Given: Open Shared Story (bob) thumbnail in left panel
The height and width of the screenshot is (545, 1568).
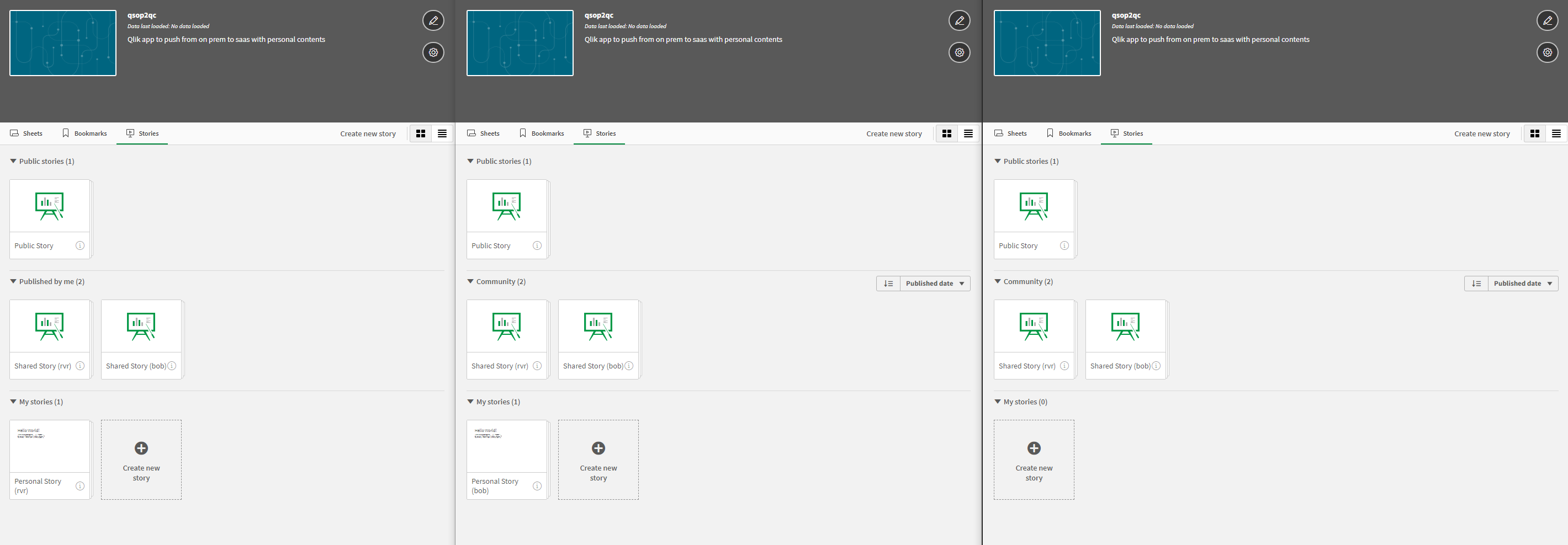Looking at the screenshot, I should tap(141, 327).
